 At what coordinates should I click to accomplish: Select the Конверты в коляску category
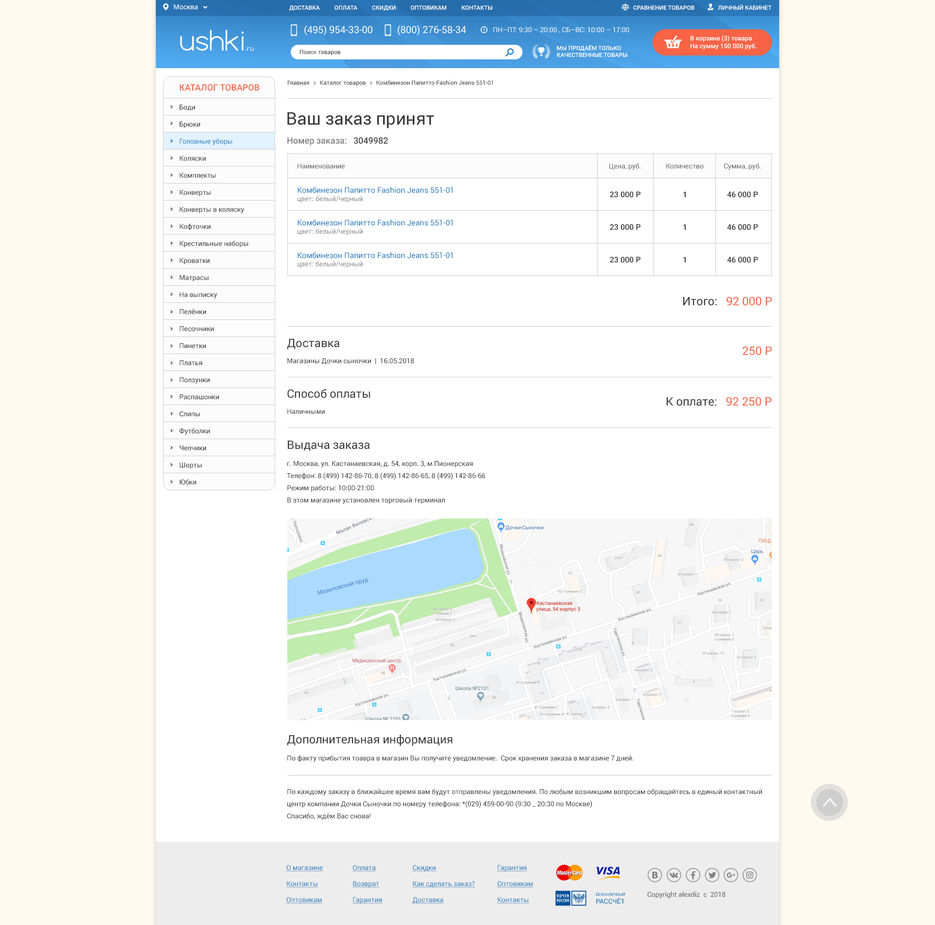coord(219,209)
